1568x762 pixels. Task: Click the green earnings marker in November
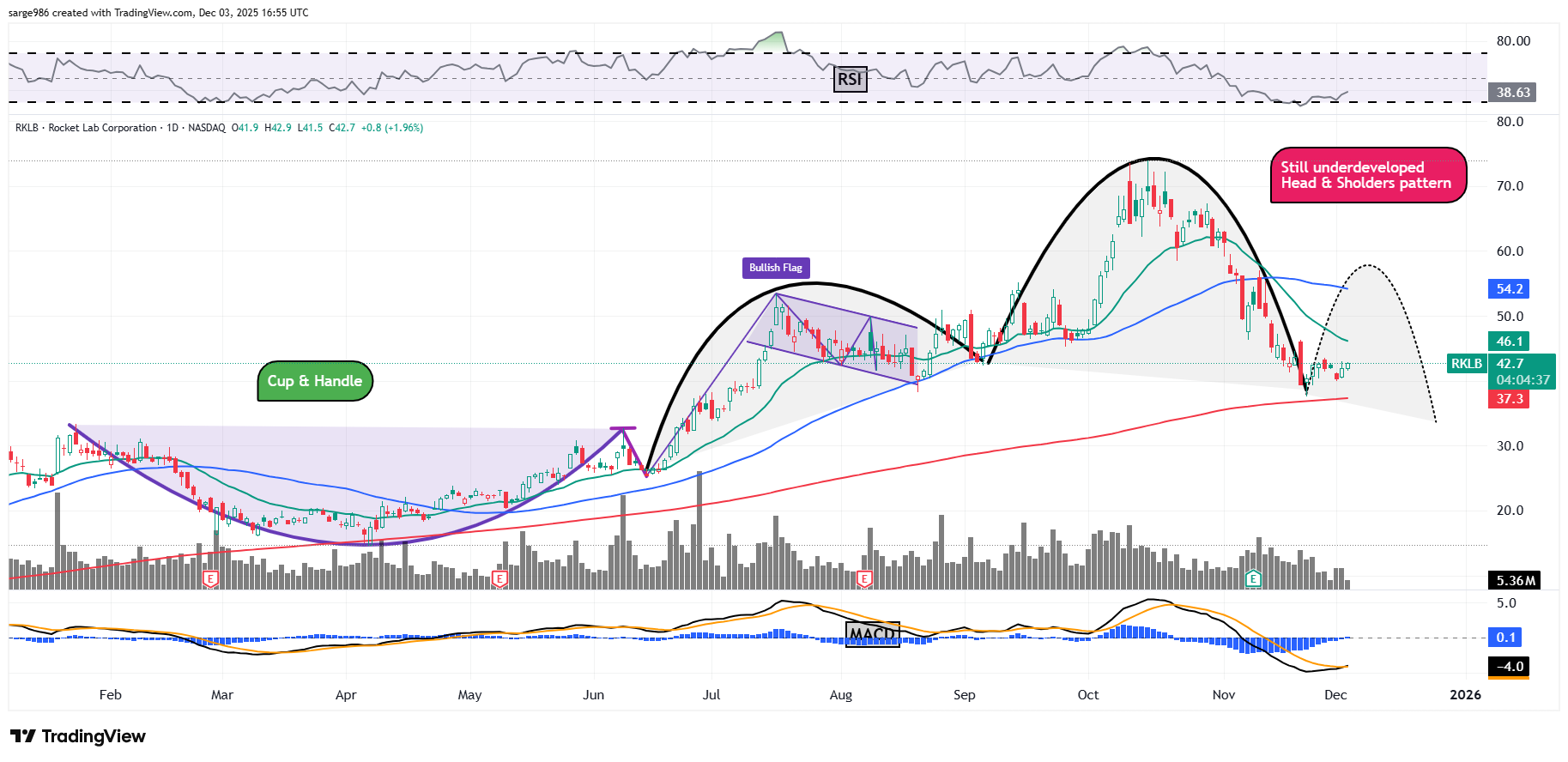click(1253, 579)
